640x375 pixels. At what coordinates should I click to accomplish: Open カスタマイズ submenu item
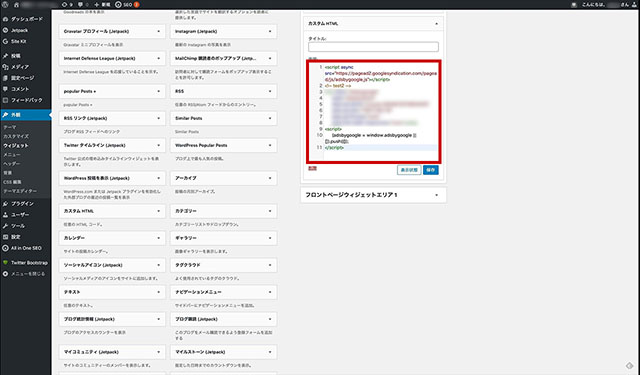(x=16, y=136)
